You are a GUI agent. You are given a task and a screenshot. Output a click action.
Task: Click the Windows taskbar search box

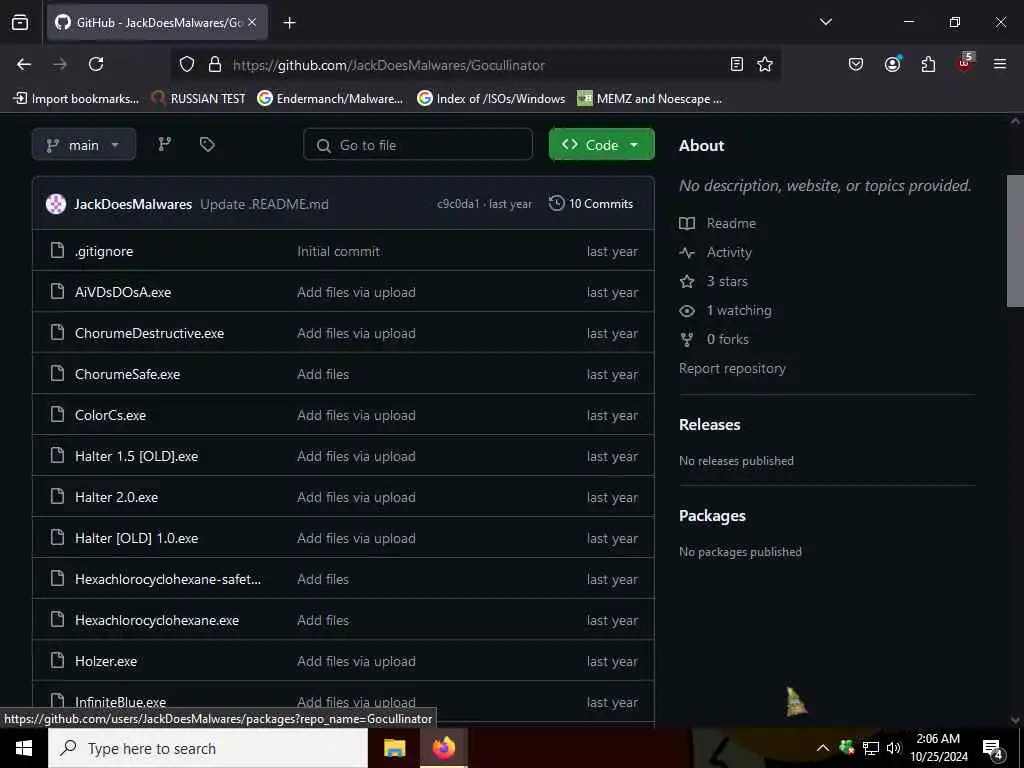208,748
